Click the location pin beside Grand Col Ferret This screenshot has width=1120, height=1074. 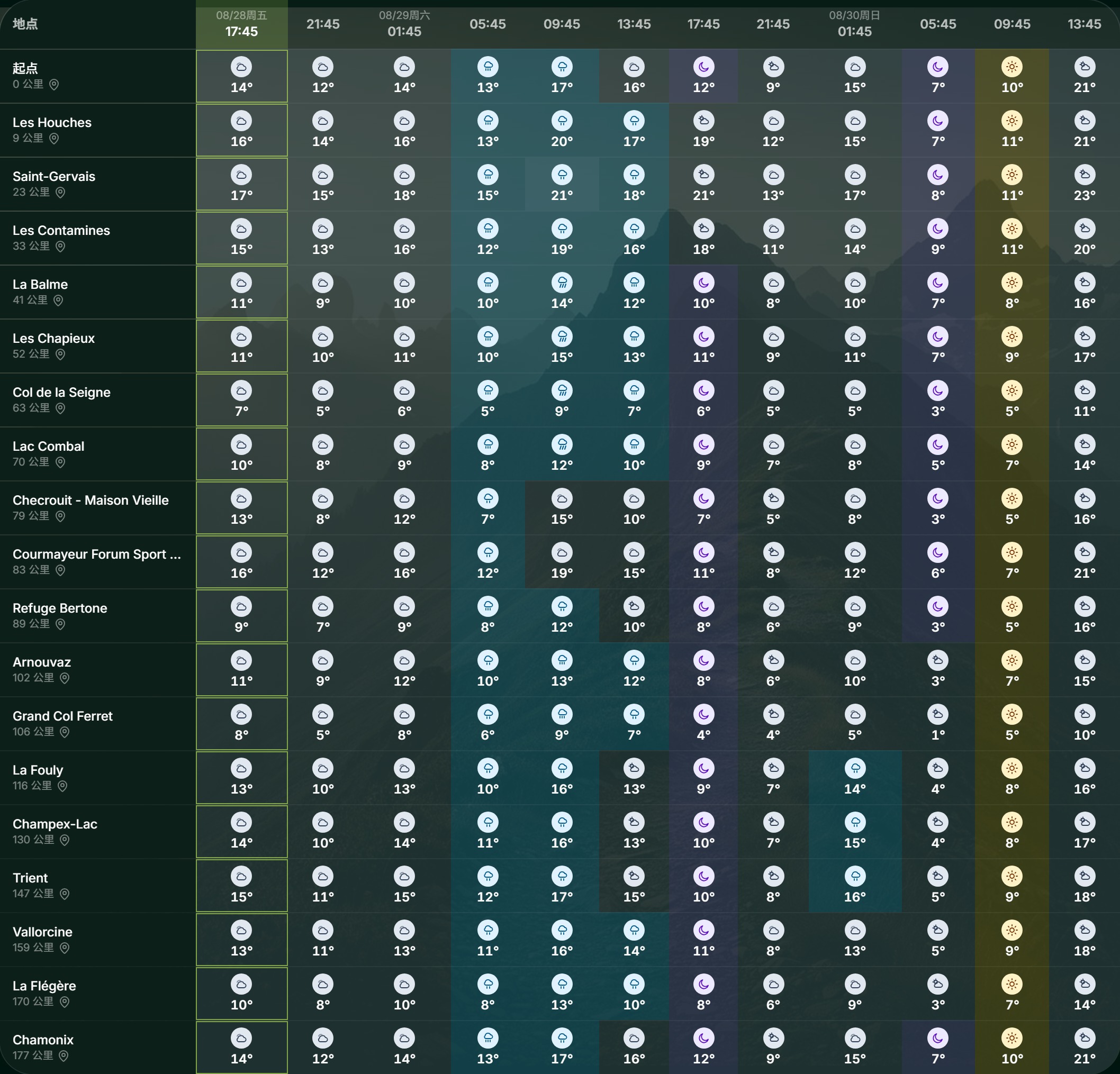[65, 732]
